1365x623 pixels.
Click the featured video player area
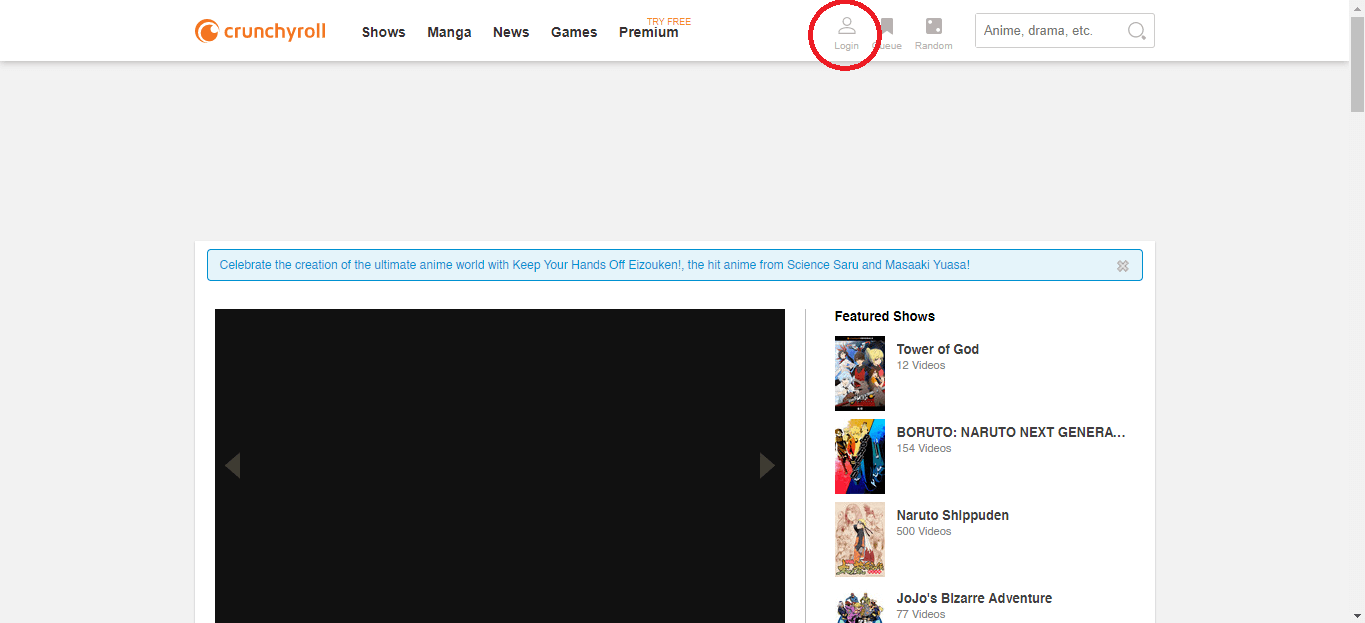500,466
